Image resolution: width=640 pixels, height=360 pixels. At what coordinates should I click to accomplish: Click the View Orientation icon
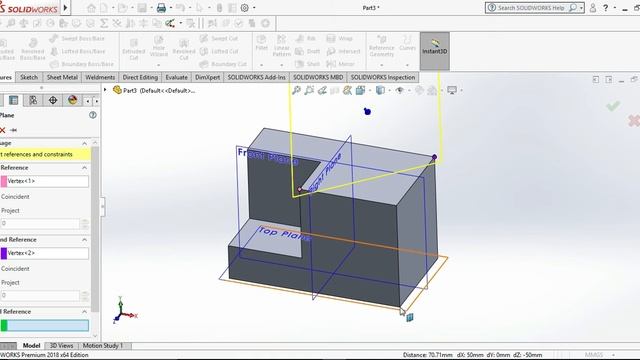[360, 90]
